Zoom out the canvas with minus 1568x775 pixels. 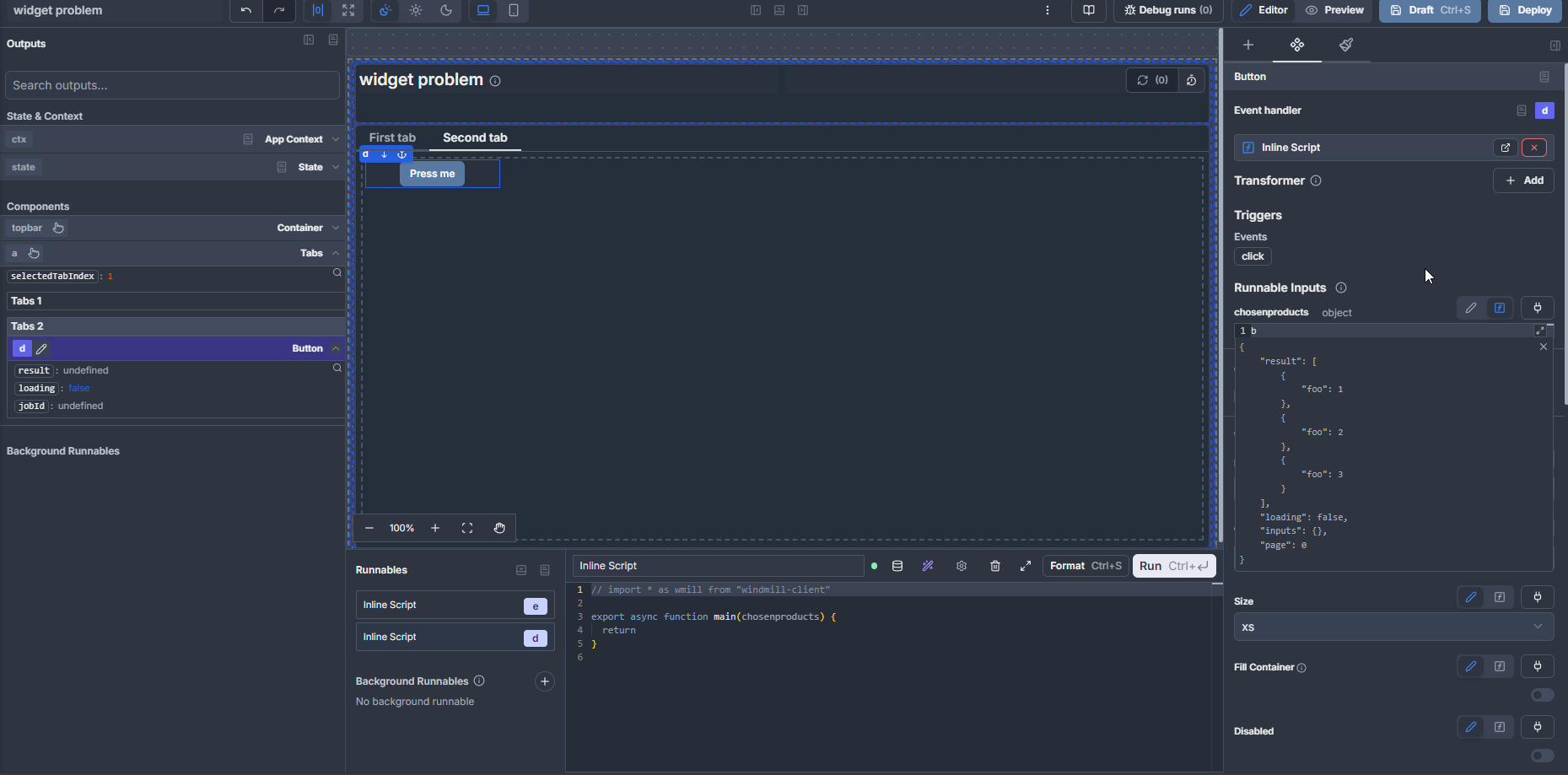pos(369,528)
